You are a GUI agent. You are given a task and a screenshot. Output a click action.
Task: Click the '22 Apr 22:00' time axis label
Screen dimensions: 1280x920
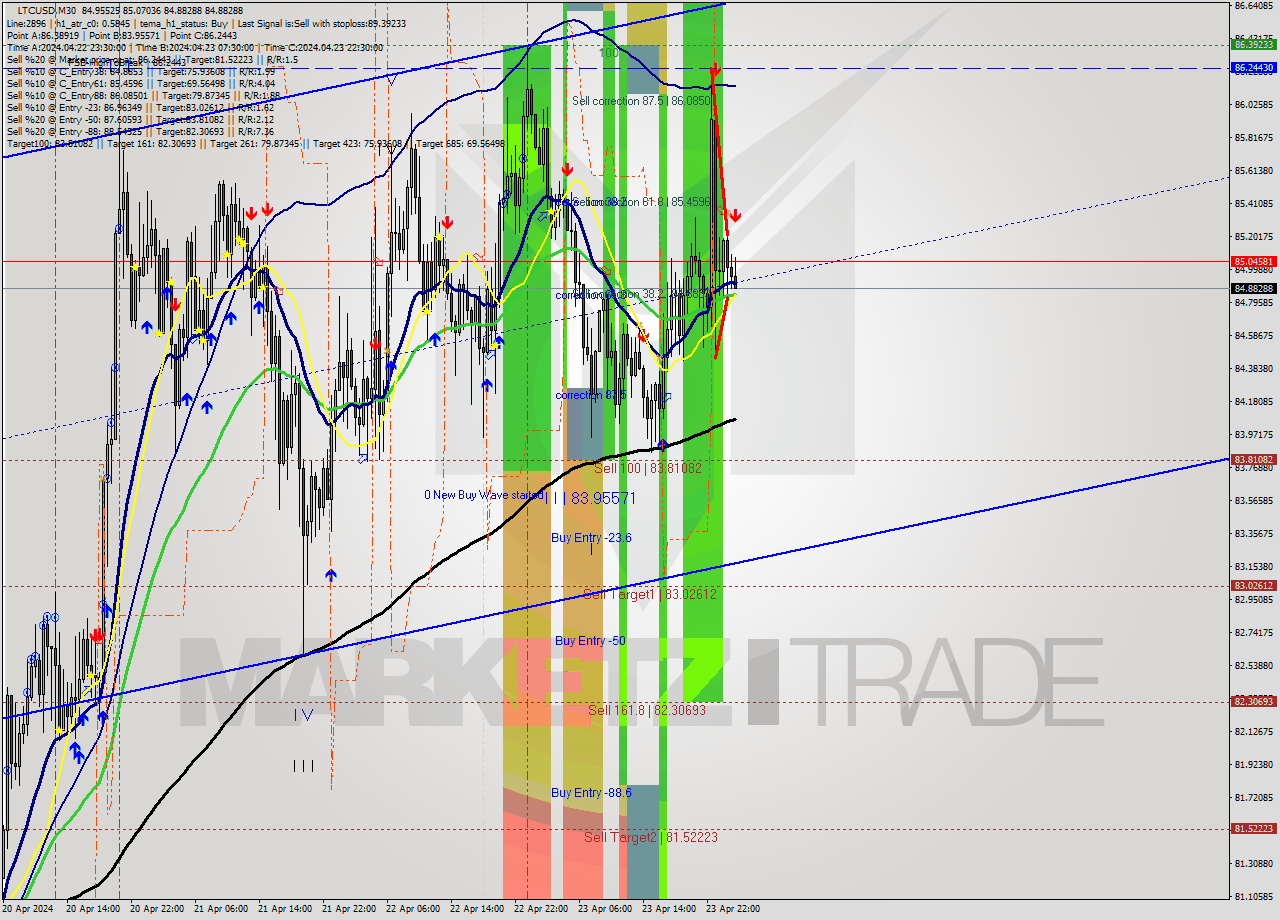tap(539, 909)
